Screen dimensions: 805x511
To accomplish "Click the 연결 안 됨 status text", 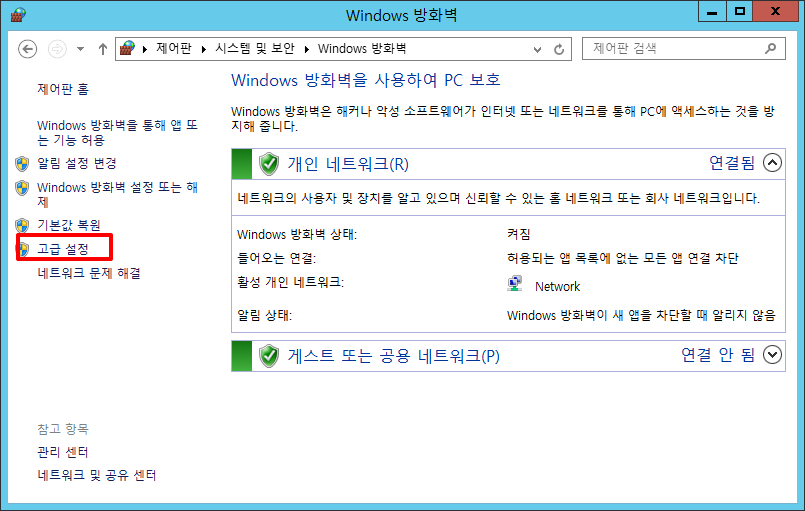I will coord(718,354).
